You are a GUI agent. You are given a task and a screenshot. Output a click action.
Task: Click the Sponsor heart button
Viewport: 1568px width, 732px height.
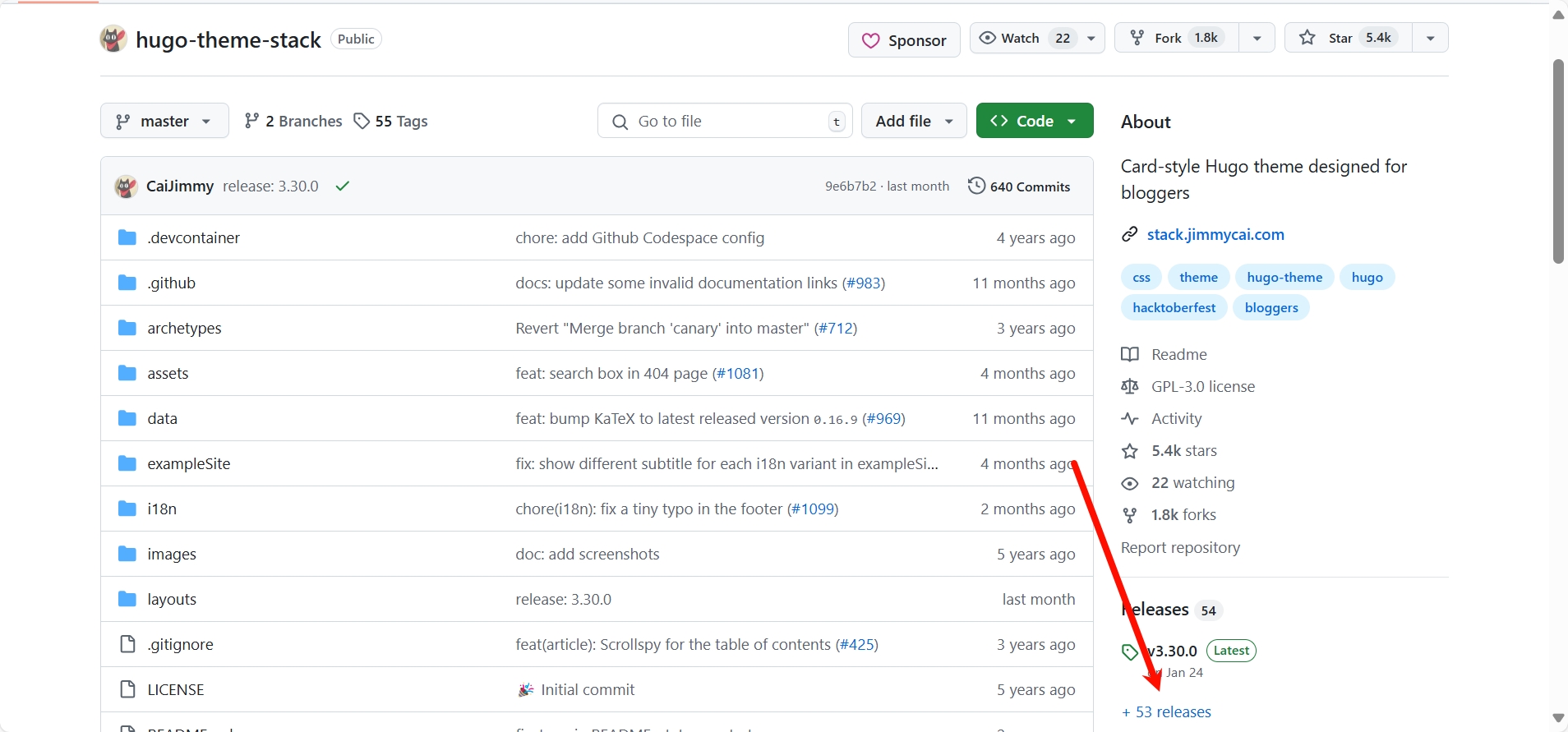tap(904, 40)
